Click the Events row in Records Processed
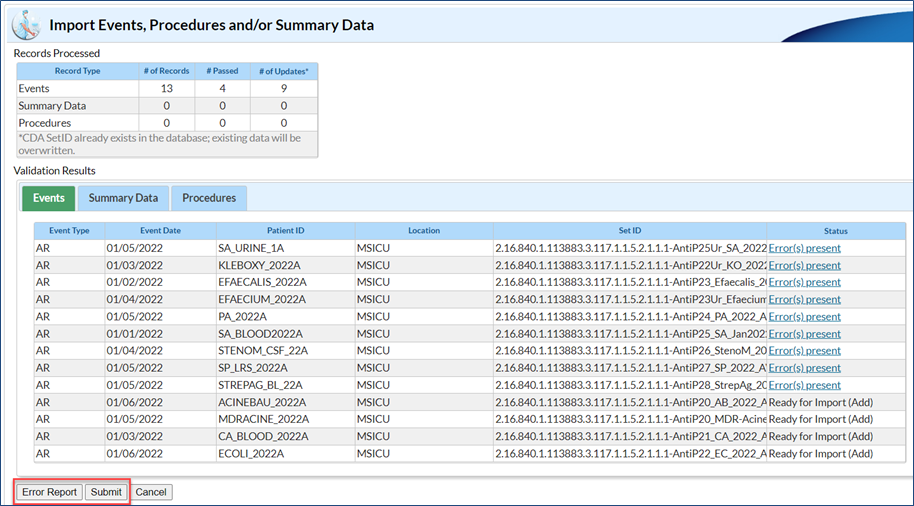This screenshot has width=914, height=506. point(167,89)
